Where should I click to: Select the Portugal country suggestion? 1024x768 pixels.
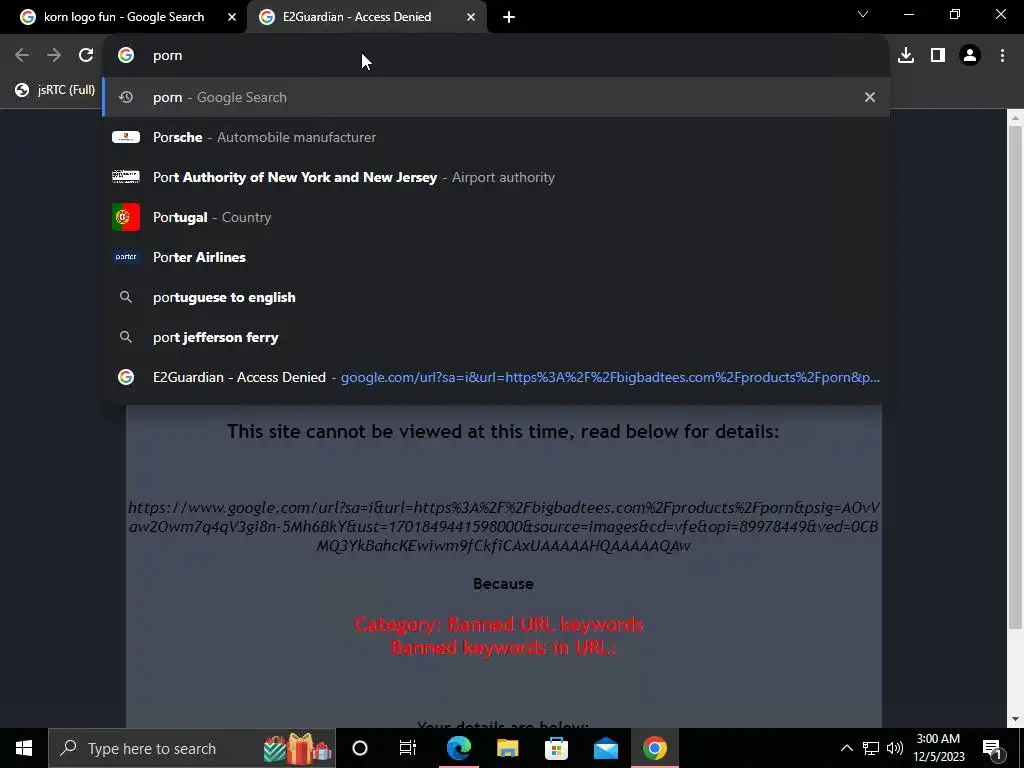coord(496,217)
